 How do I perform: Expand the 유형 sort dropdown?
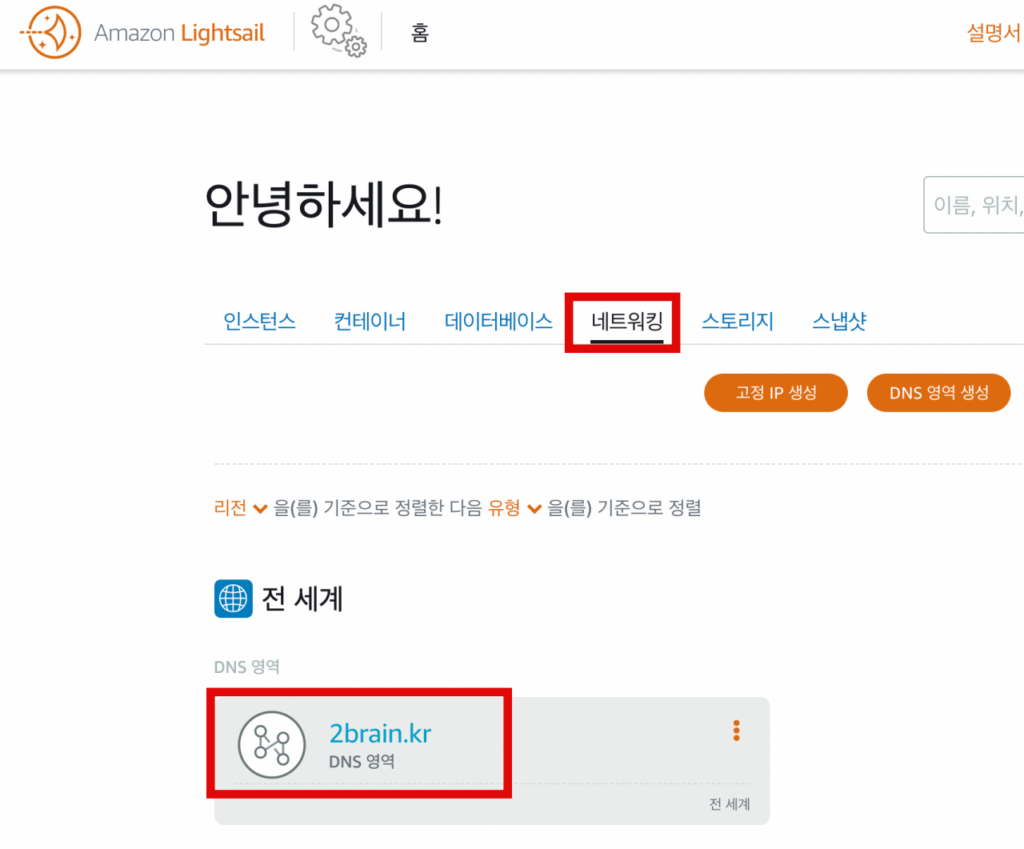point(514,508)
